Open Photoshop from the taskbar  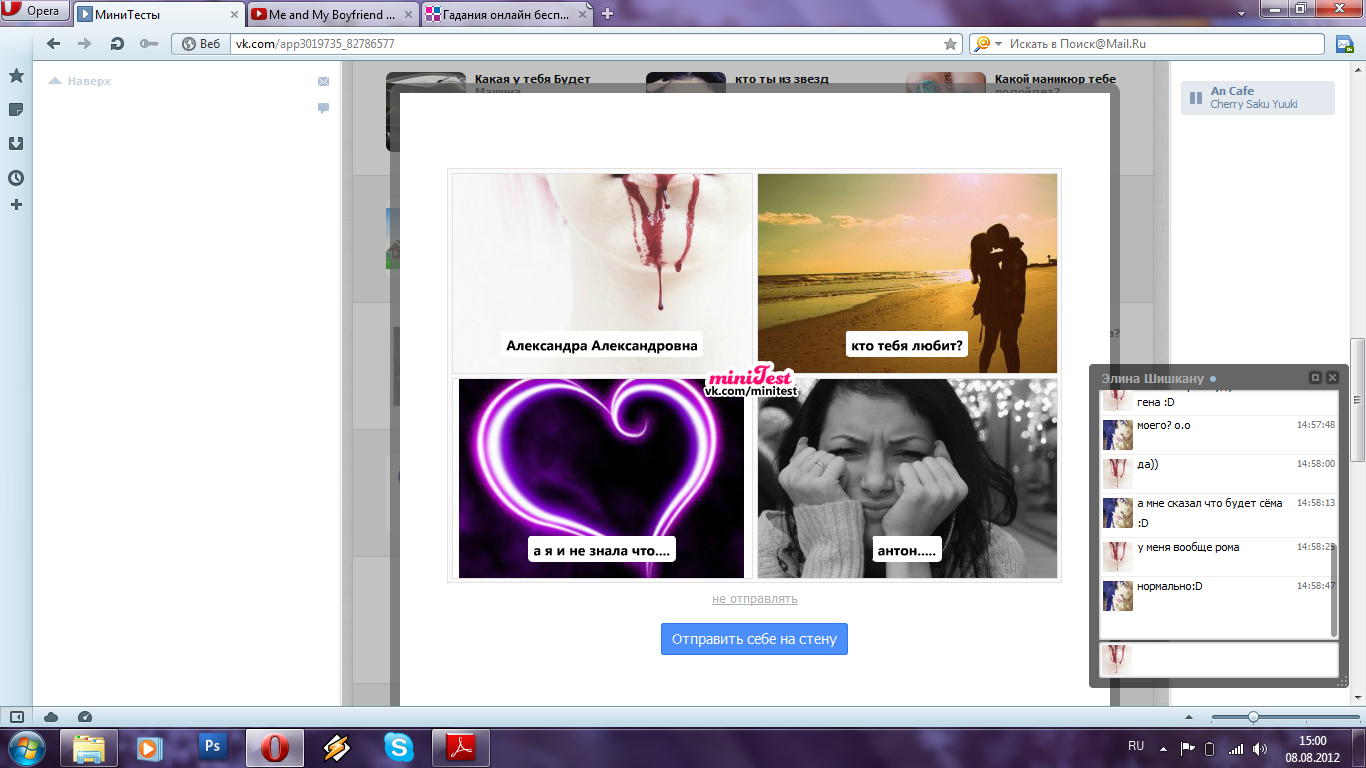click(x=212, y=748)
